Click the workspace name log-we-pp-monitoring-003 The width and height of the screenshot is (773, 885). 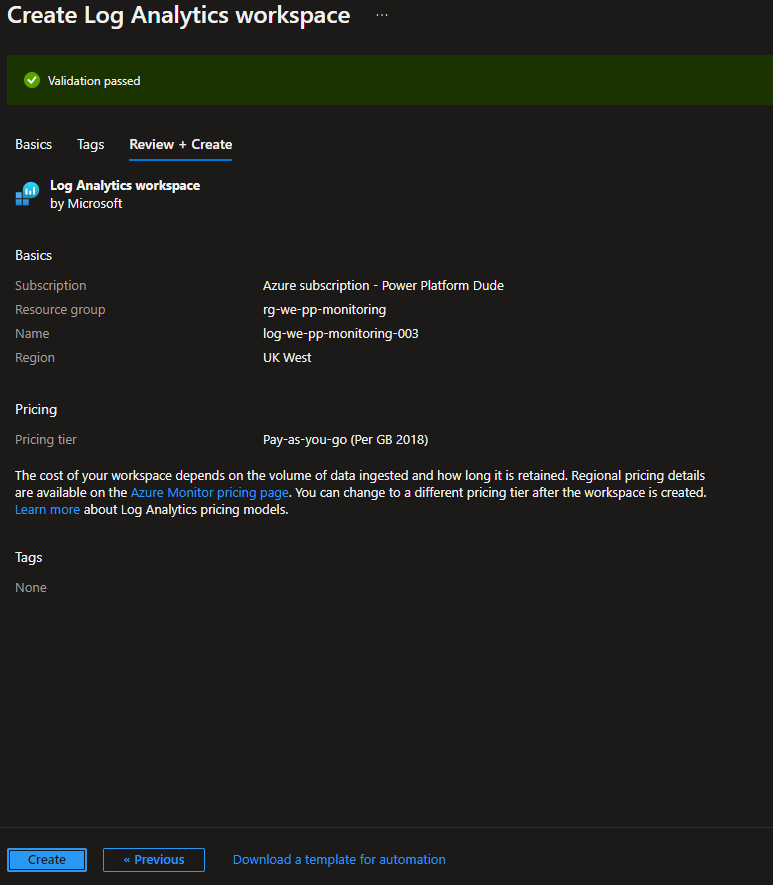pyautogui.click(x=340, y=334)
